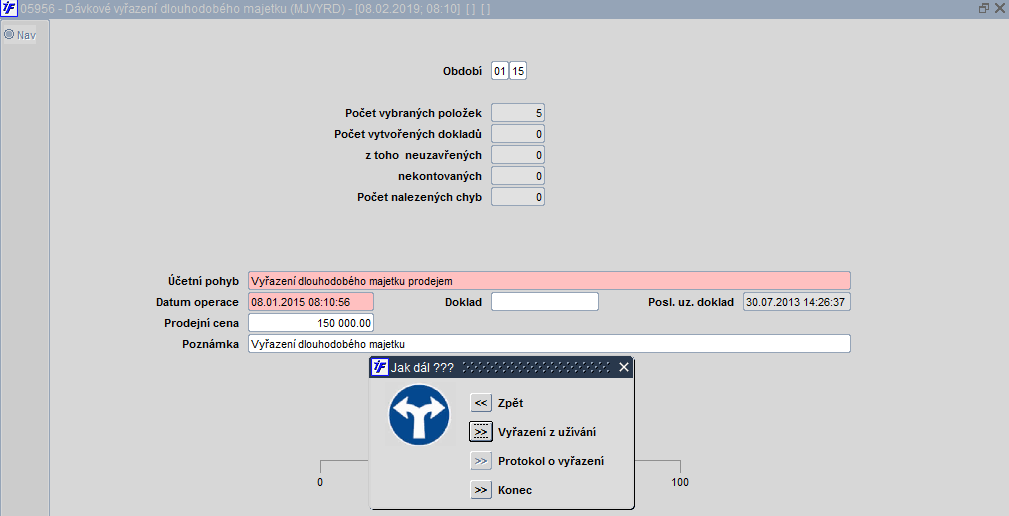Click the z toho neuzavřených field

point(518,154)
